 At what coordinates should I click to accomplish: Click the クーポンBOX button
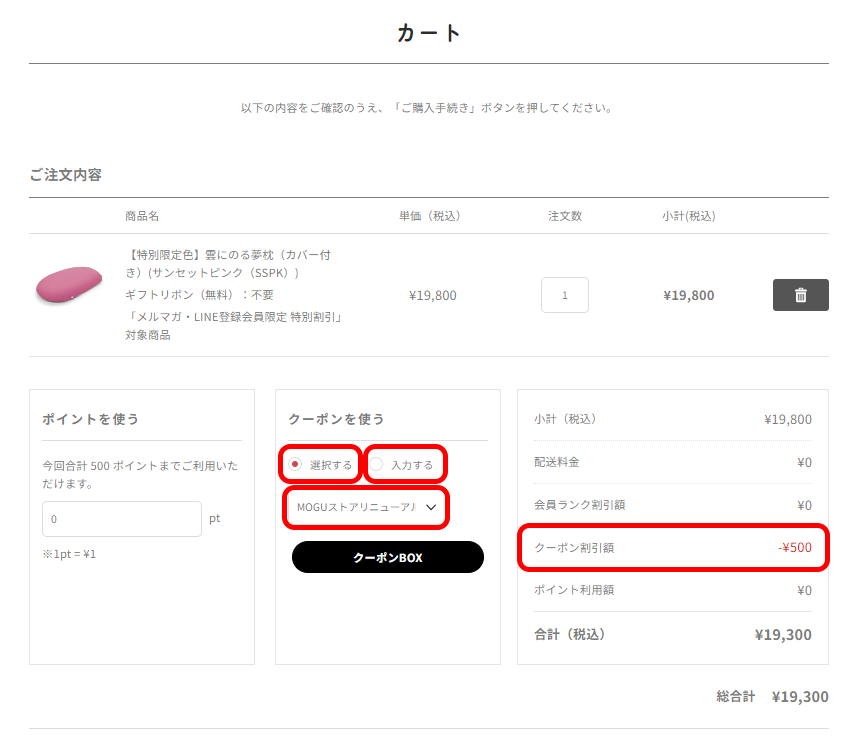pyautogui.click(x=388, y=557)
